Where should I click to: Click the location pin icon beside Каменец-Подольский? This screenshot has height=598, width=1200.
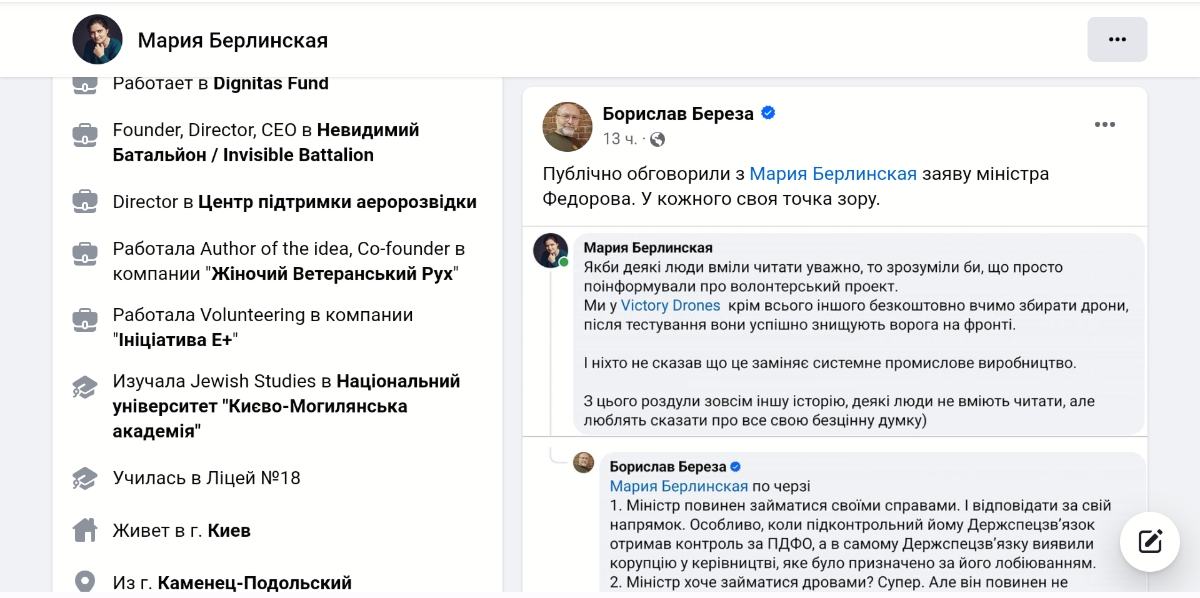click(85, 582)
